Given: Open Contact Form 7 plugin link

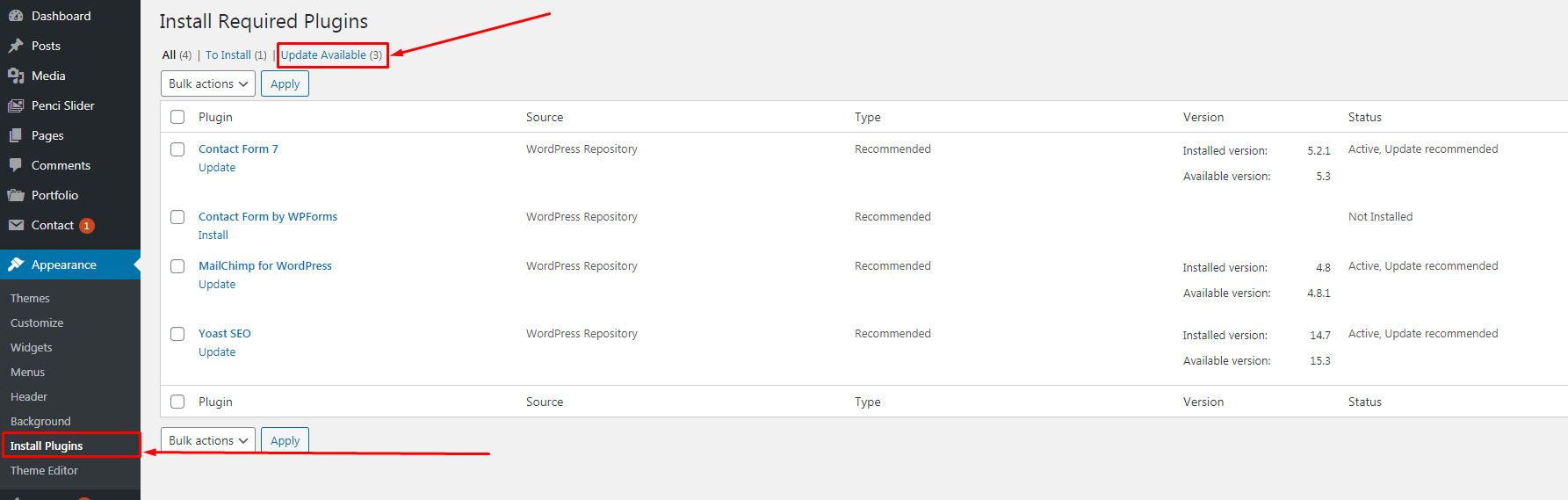Looking at the screenshot, I should tap(238, 149).
